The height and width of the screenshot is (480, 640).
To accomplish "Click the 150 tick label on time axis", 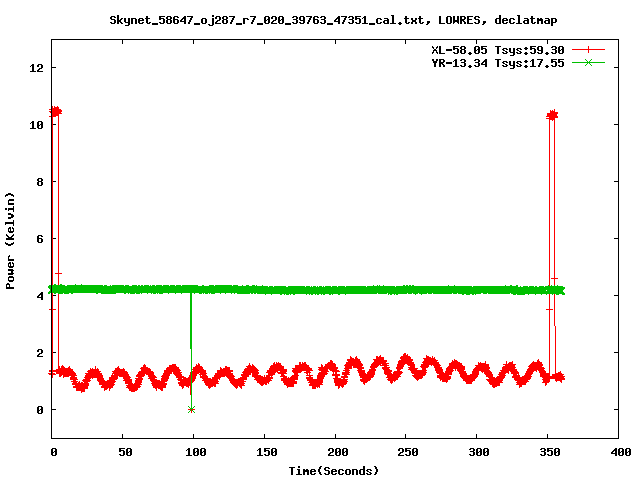I will pos(265,453).
